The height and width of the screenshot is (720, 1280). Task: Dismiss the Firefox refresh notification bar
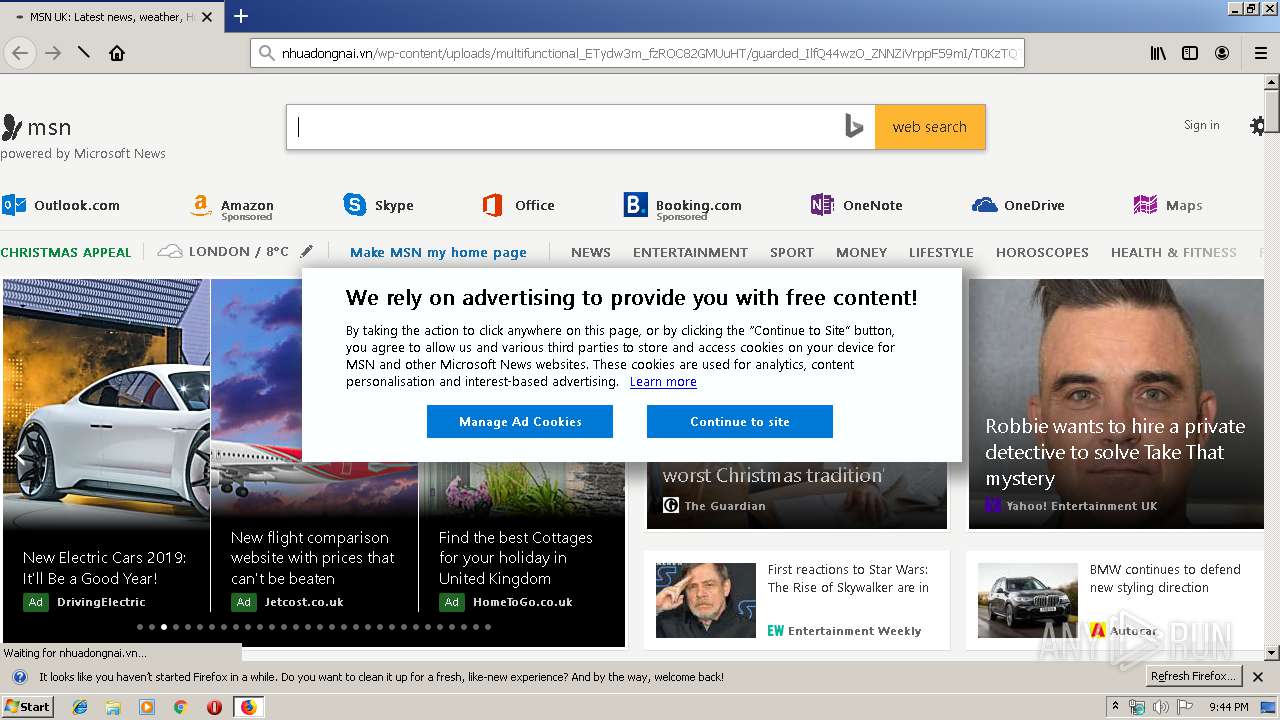1258,677
